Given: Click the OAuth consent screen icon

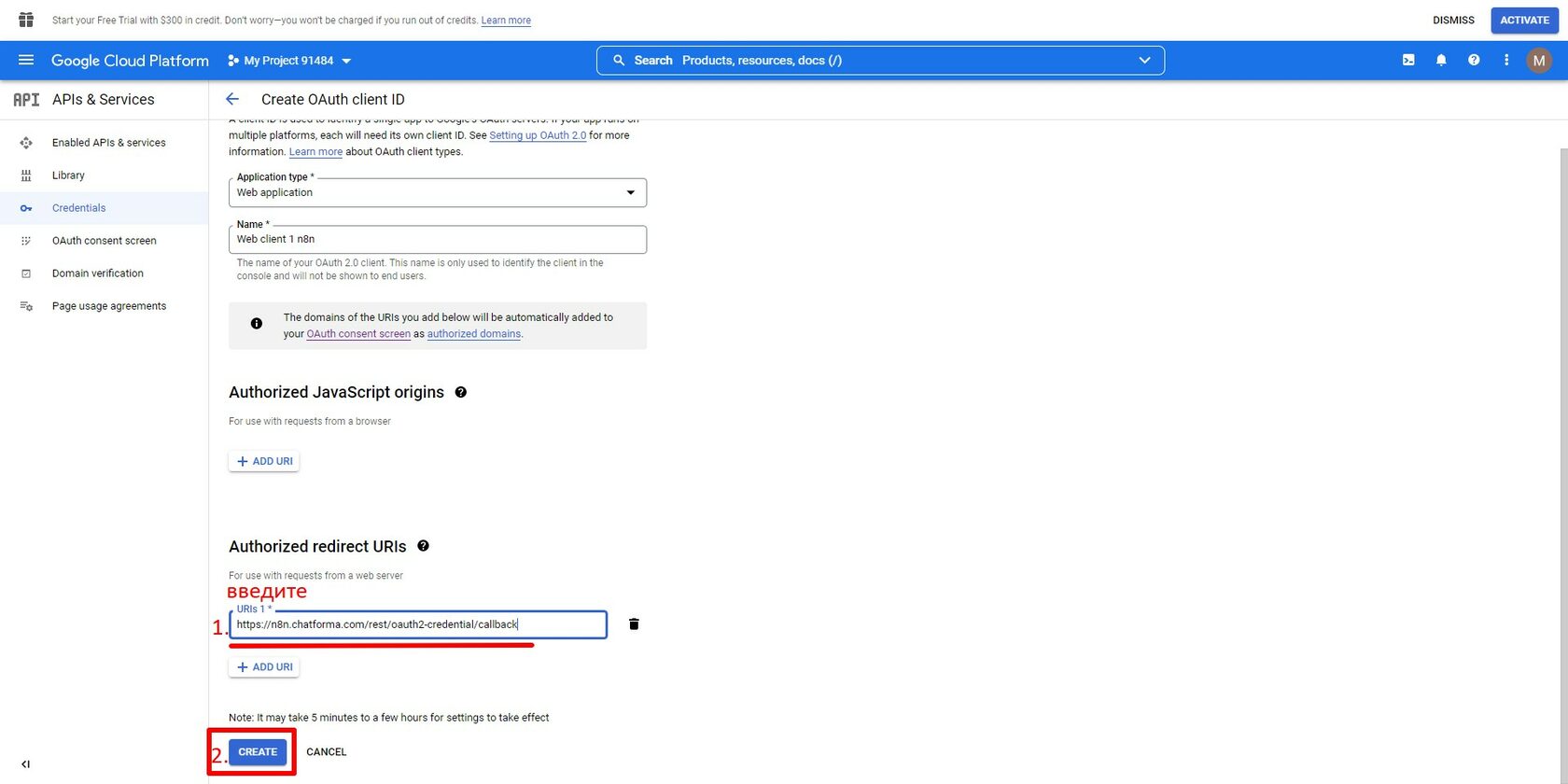Looking at the screenshot, I should pyautogui.click(x=26, y=241).
